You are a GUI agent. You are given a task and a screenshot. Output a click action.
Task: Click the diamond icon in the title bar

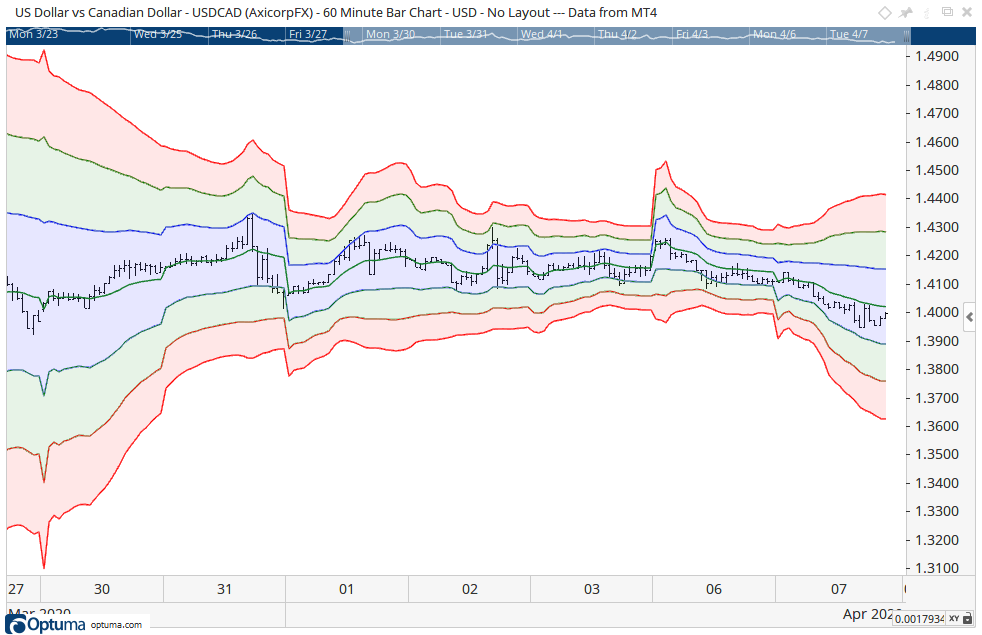884,13
